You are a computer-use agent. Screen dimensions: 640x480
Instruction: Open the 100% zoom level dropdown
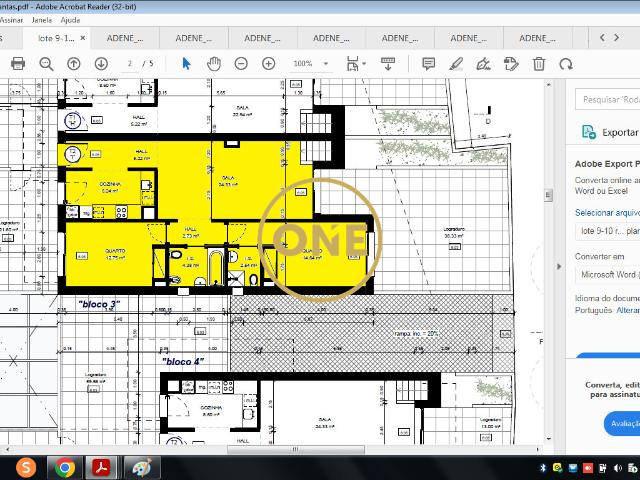click(325, 63)
